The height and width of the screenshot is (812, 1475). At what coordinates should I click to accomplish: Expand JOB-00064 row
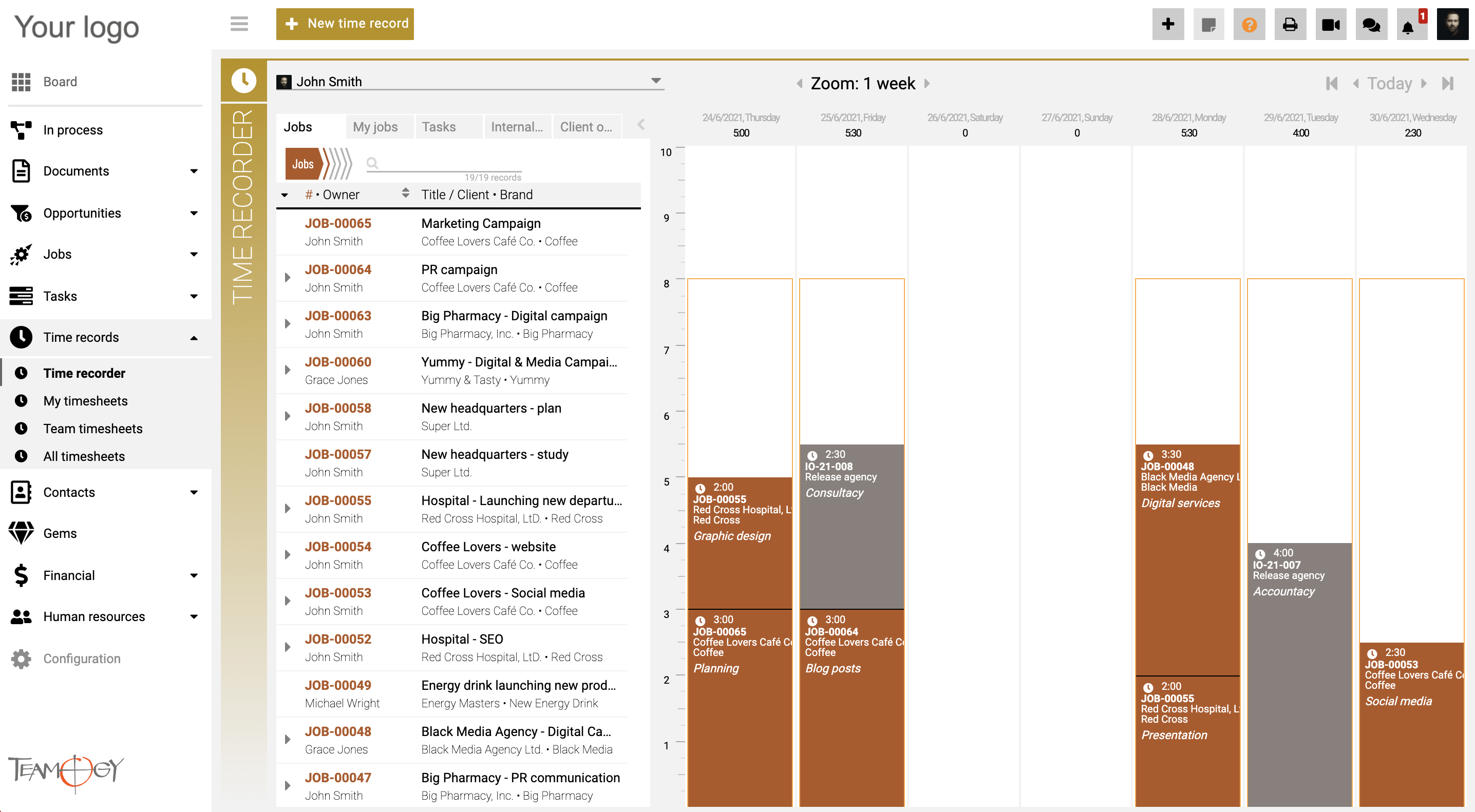pos(288,278)
